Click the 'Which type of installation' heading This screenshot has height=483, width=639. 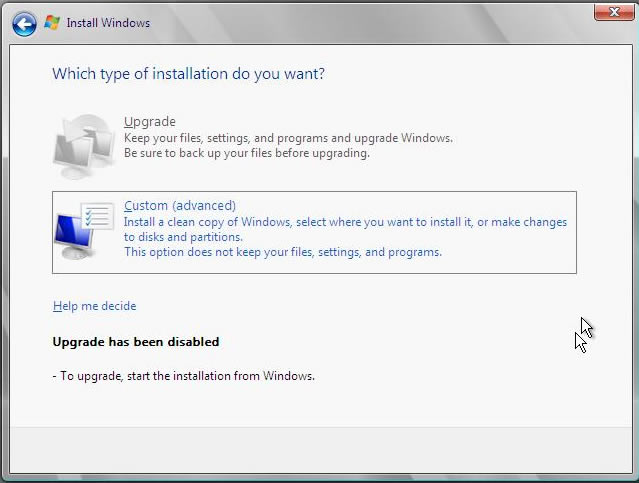click(188, 74)
